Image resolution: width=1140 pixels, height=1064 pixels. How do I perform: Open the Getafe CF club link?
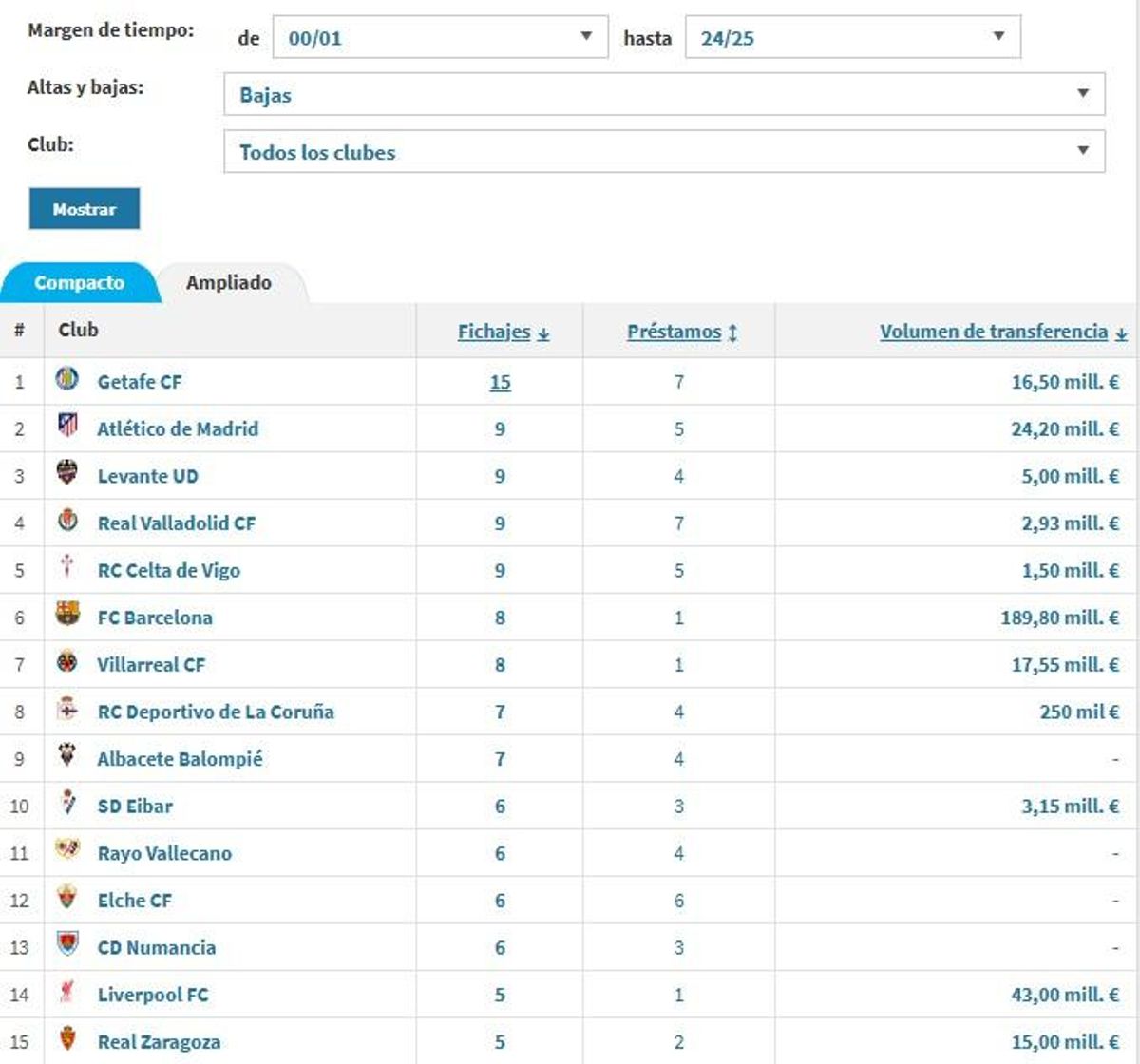click(x=140, y=382)
